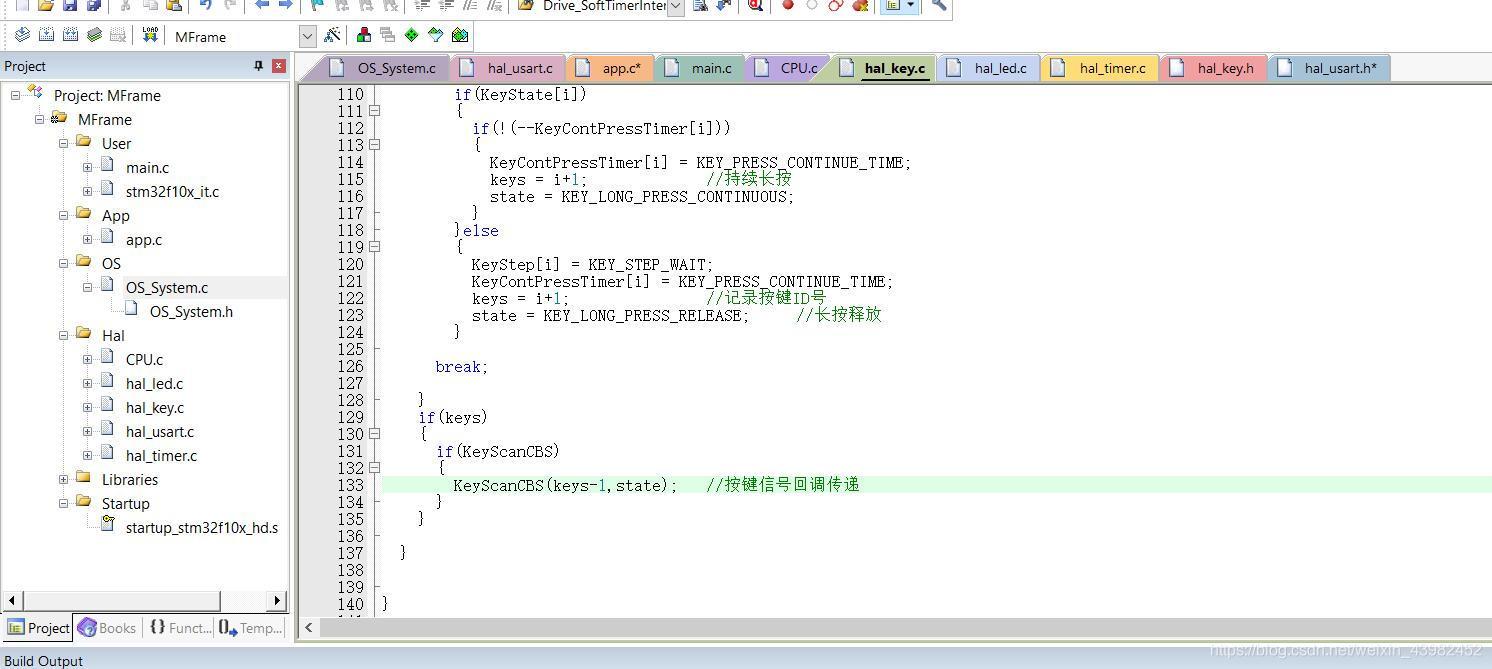Screen dimensions: 1492x669
Task: Select startup_stm32f10x_hd.s file
Action: pos(201,527)
